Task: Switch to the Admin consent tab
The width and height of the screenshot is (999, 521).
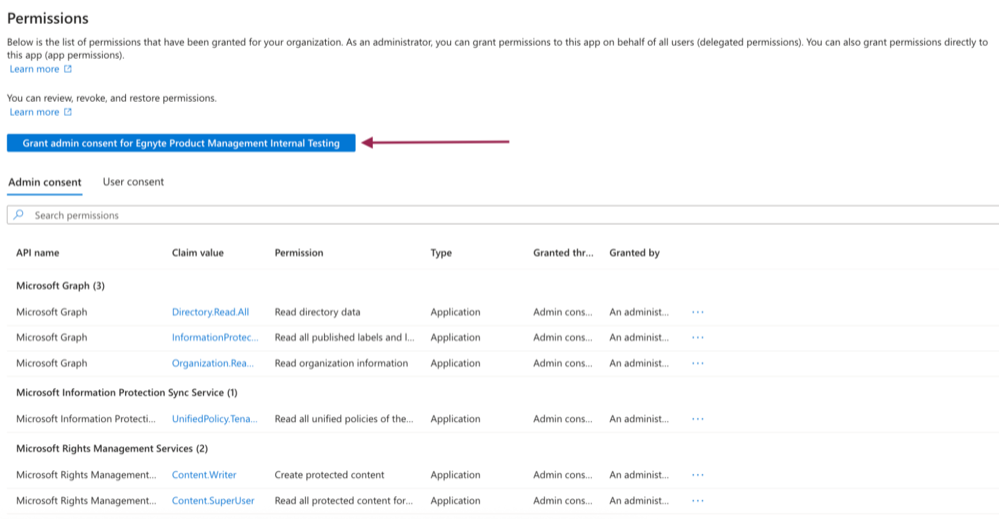Action: click(45, 182)
